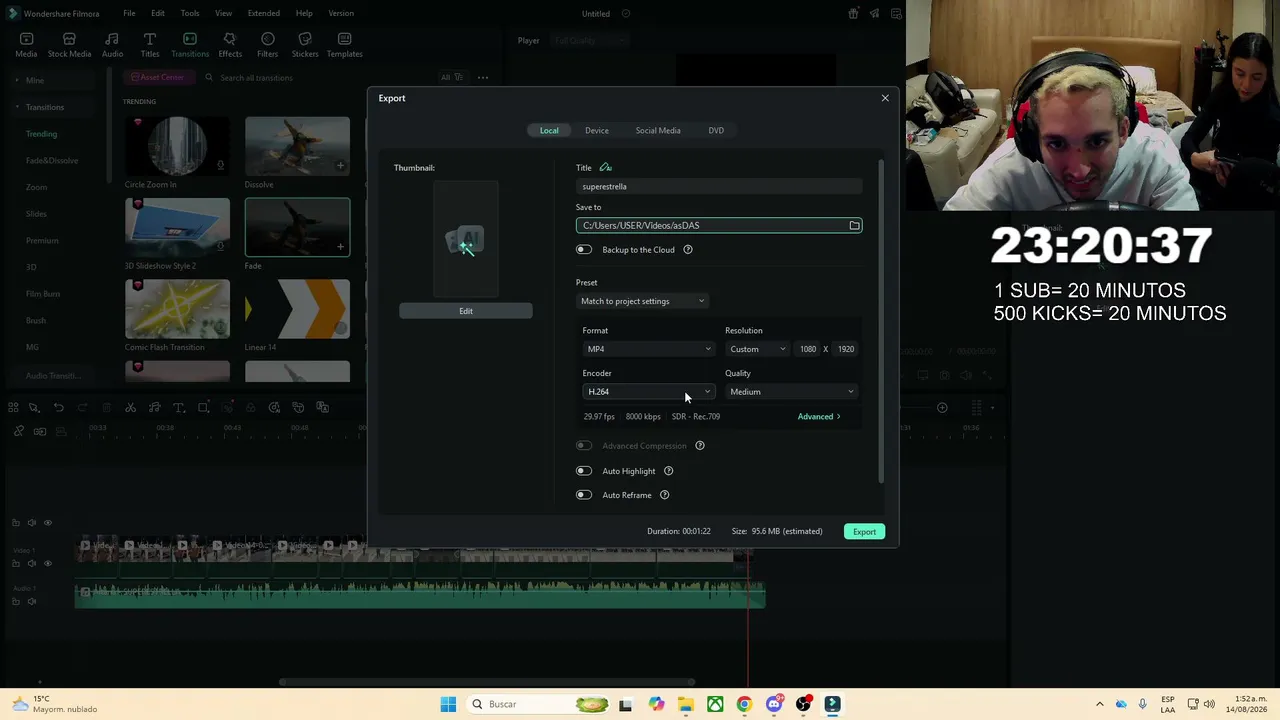Open the Resolution Custom dropdown
This screenshot has height=720, width=1280.
(757, 349)
